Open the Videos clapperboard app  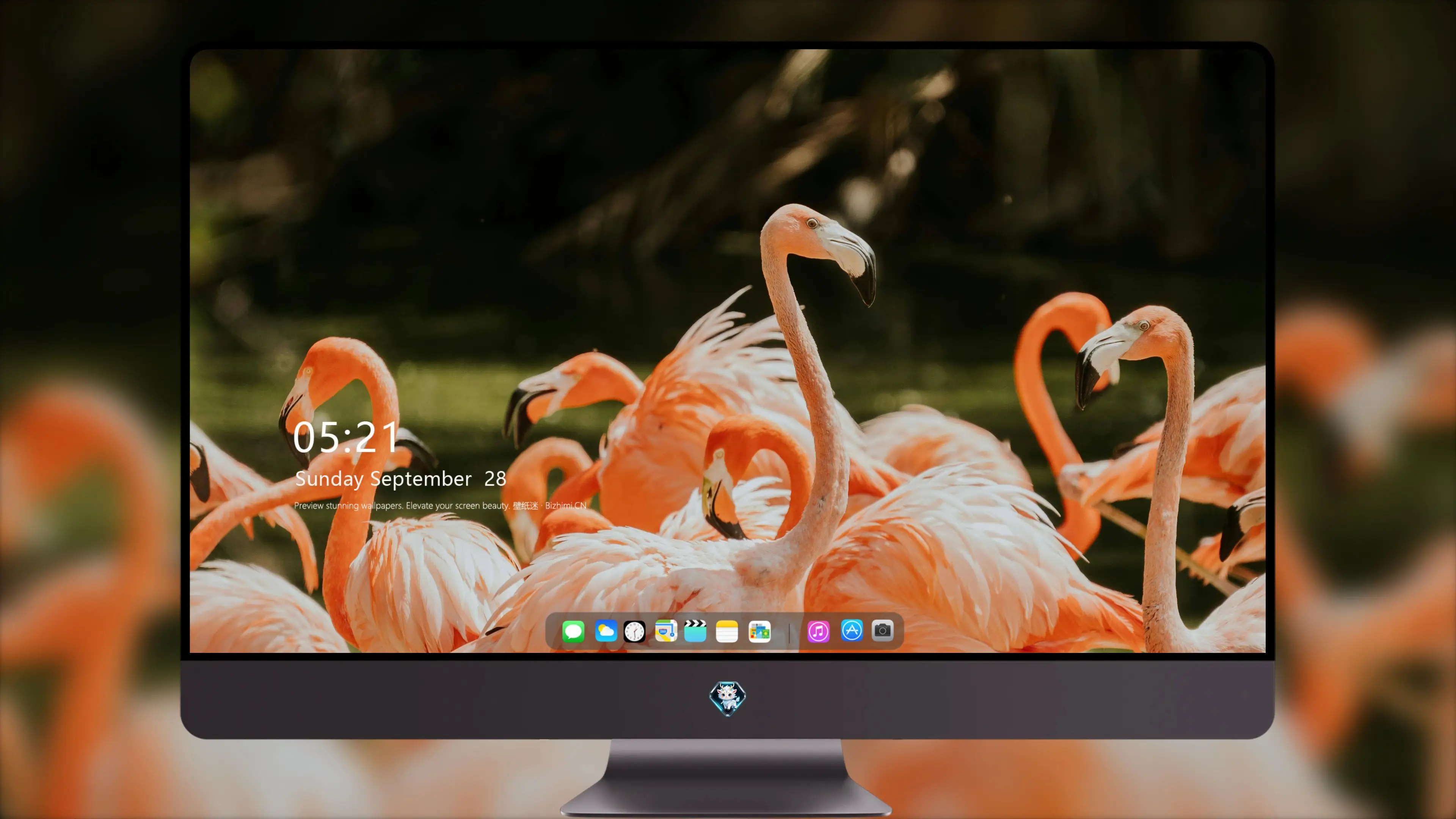pos(695,631)
